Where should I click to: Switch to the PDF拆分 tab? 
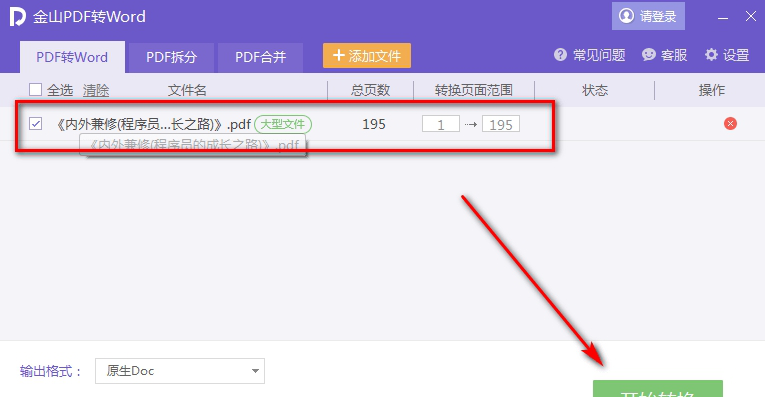coord(171,57)
